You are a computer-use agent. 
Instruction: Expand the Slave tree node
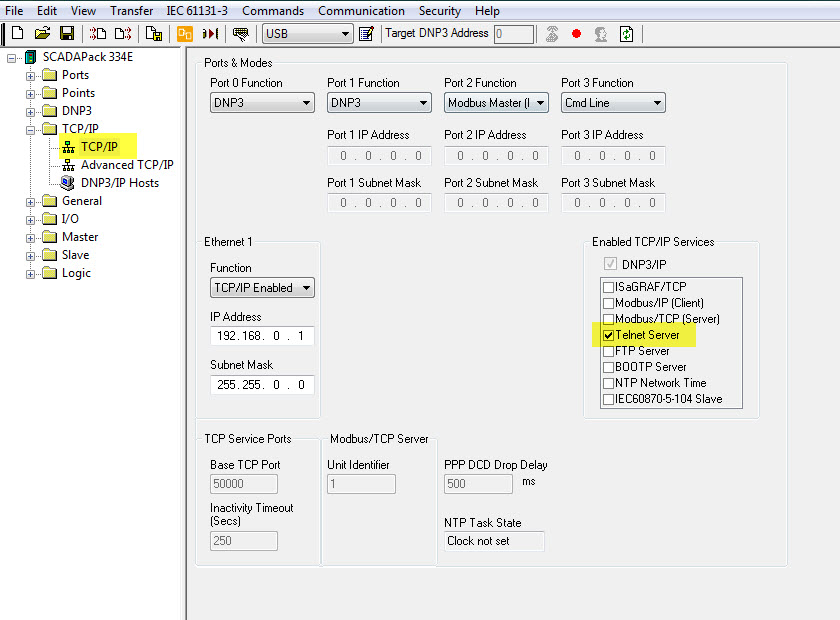31,256
